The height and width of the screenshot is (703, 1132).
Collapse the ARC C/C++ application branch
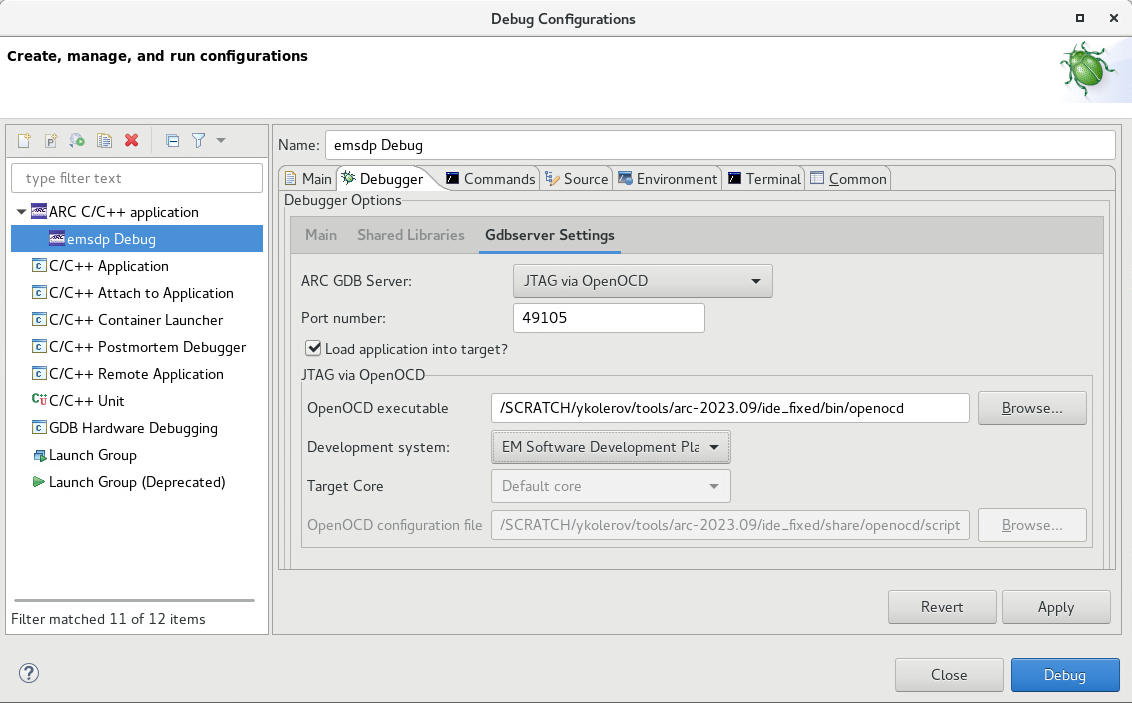(22, 212)
